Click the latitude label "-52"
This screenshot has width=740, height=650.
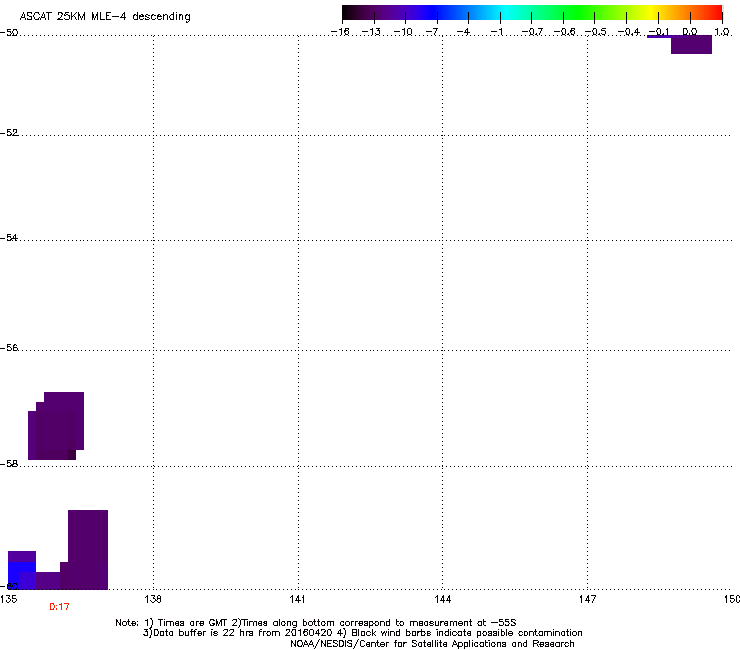click(x=9, y=133)
